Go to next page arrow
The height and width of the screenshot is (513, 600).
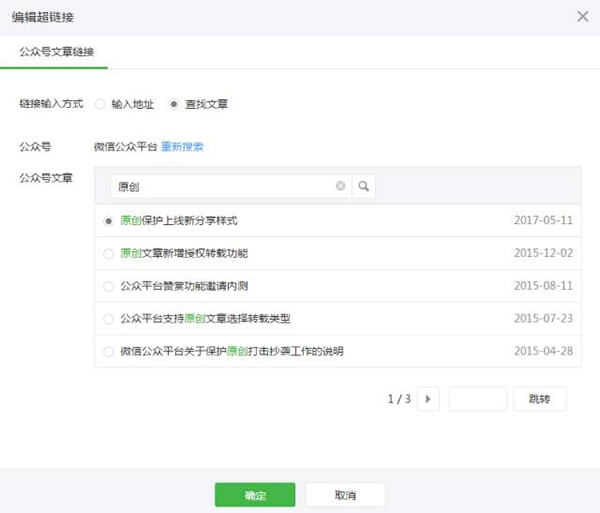tap(428, 399)
